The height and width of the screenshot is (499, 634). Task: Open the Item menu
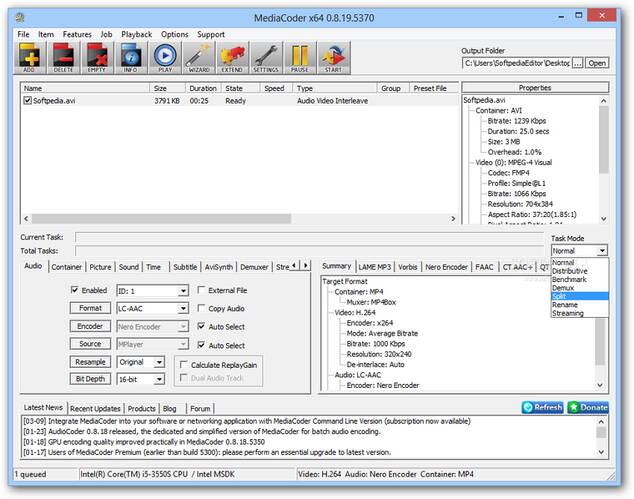46,34
